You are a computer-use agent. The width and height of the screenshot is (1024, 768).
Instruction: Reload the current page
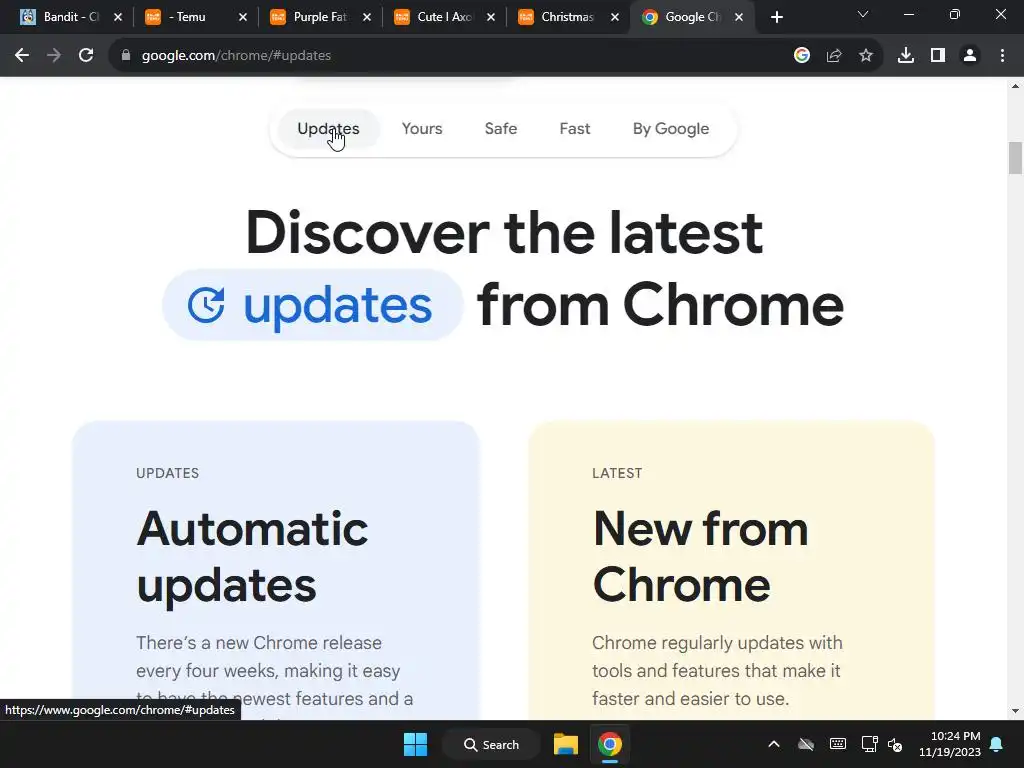[x=86, y=56]
